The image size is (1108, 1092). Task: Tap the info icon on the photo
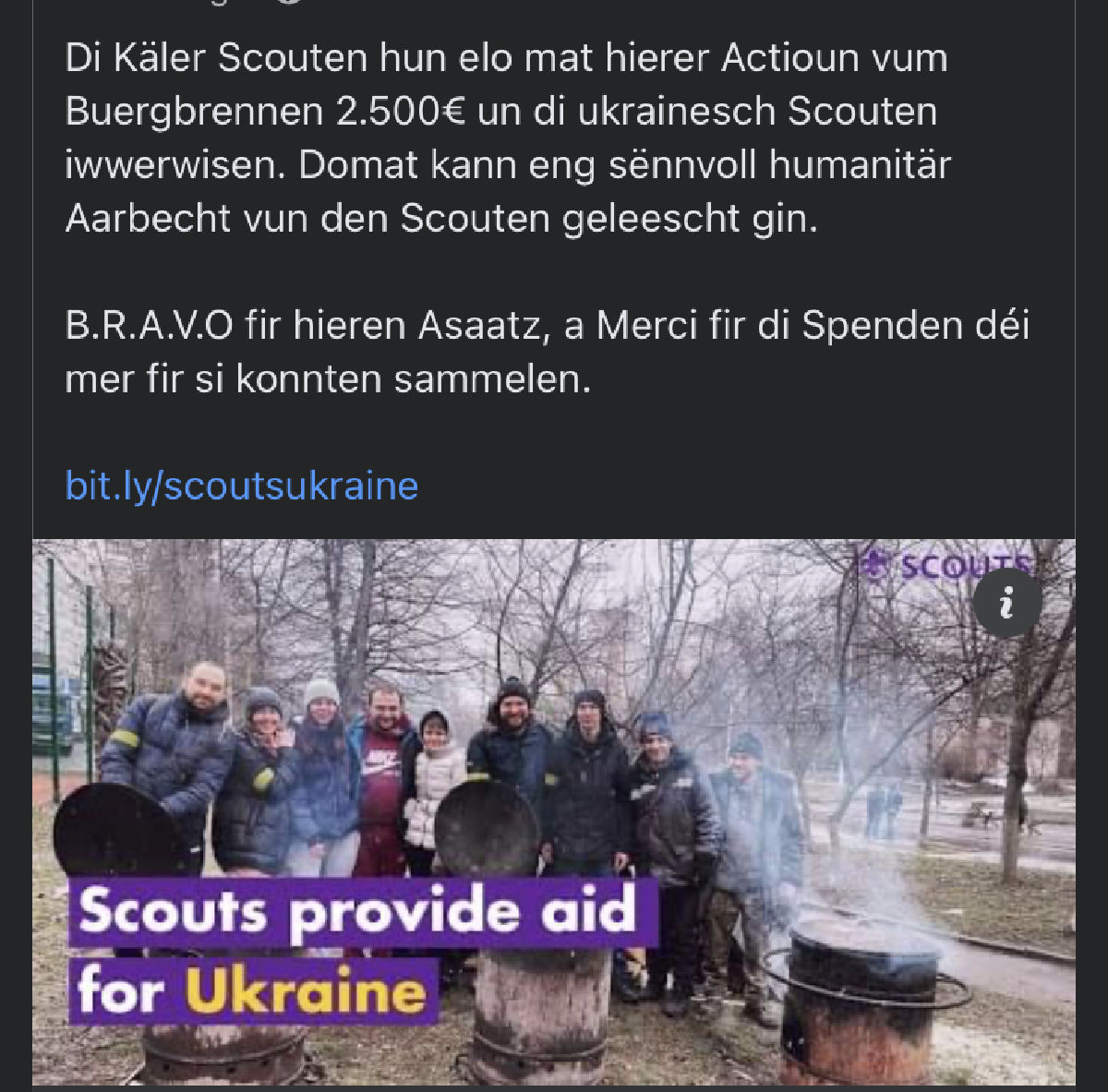(1007, 603)
